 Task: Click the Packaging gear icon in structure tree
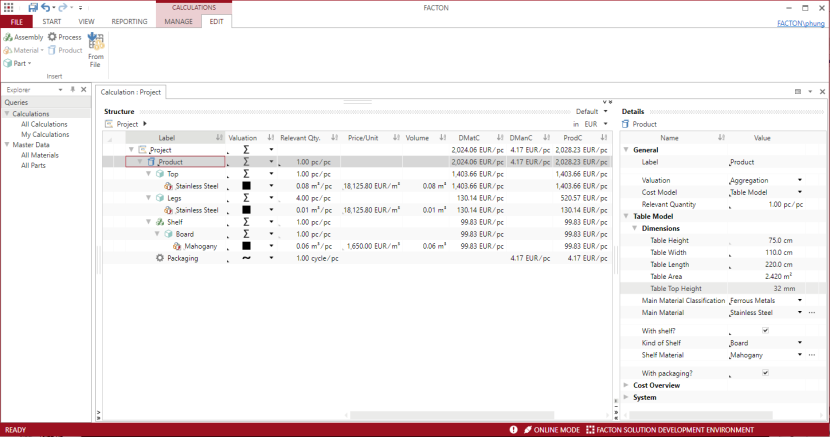(159, 258)
